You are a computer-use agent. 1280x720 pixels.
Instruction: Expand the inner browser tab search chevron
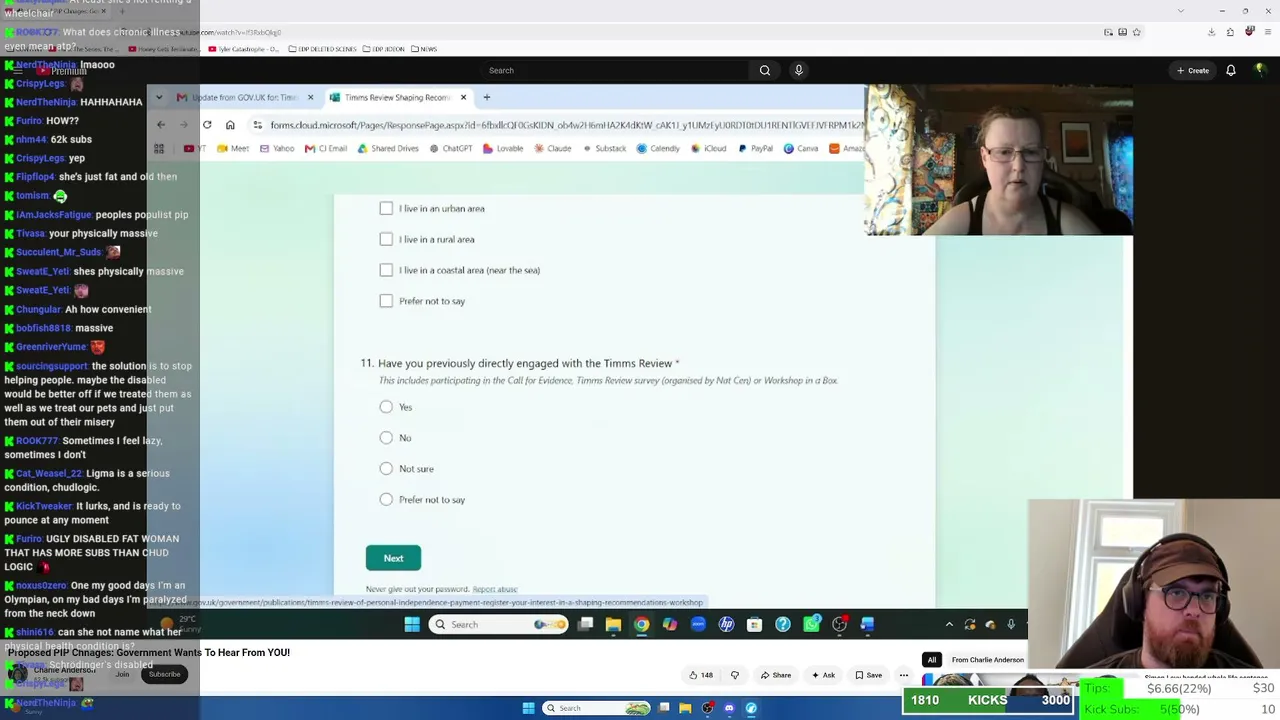click(x=157, y=97)
